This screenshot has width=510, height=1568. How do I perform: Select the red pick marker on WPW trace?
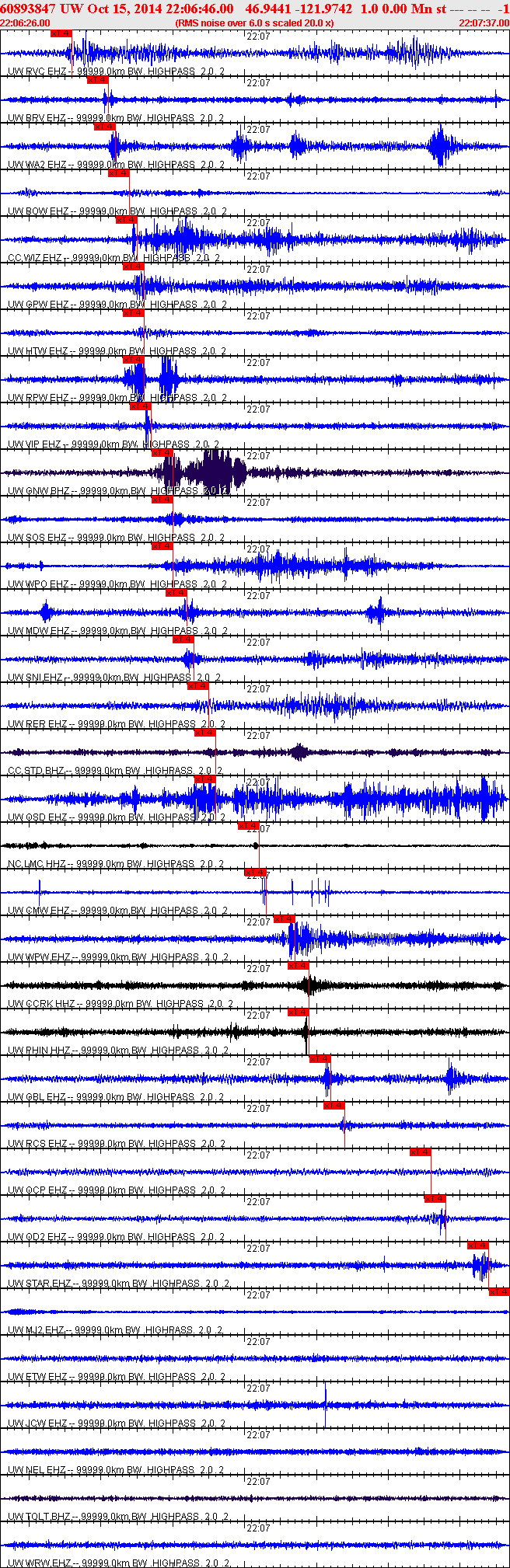285,919
